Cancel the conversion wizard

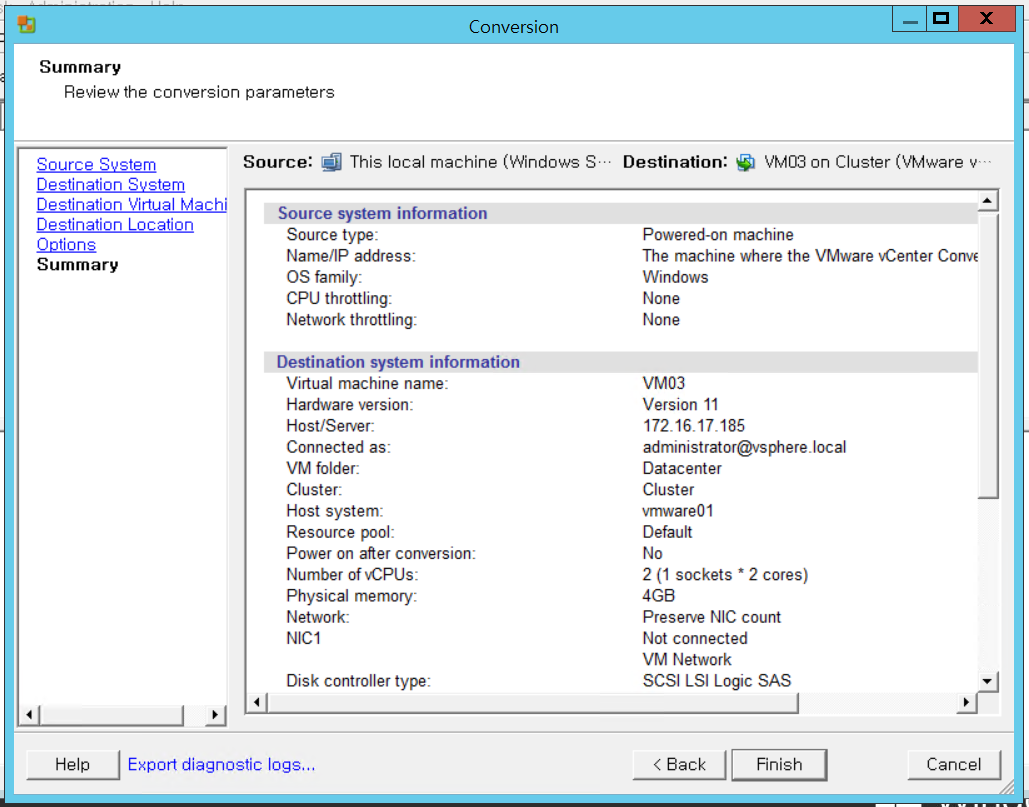tap(954, 764)
